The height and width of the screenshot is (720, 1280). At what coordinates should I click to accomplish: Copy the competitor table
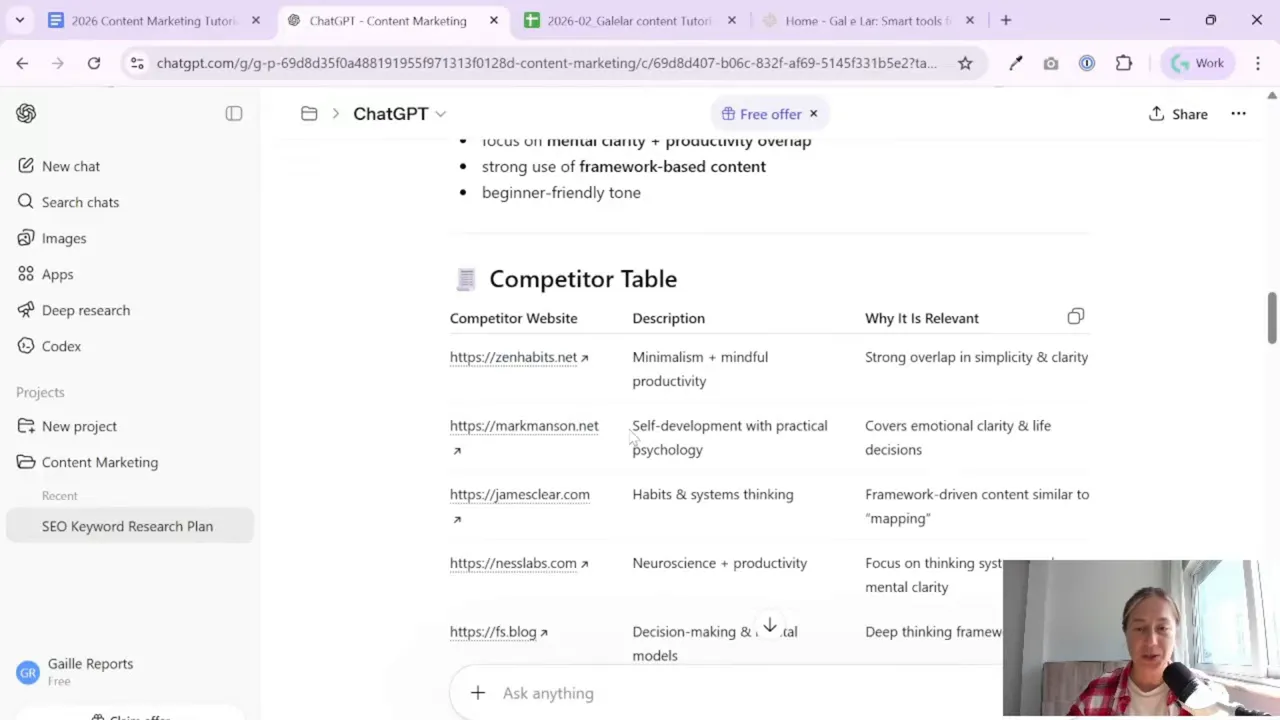pyautogui.click(x=1075, y=317)
